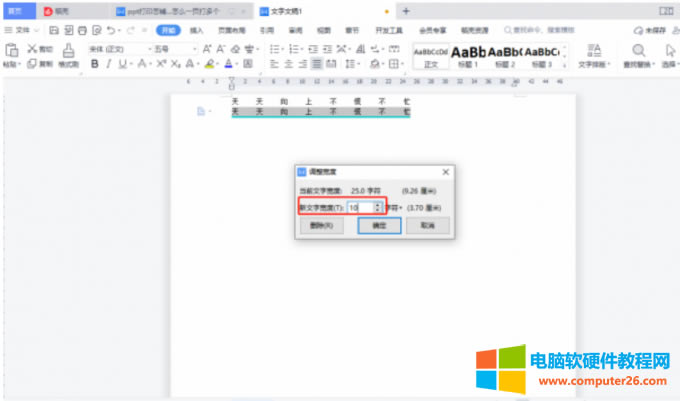
Task: Click the text width spinner arrows
Action: tap(378, 208)
